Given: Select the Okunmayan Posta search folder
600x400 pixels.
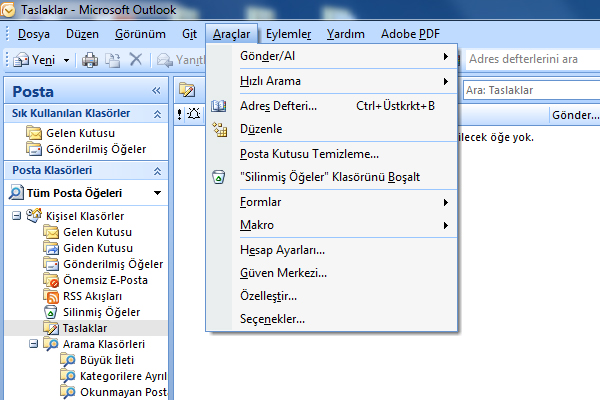Looking at the screenshot, I should (123, 392).
